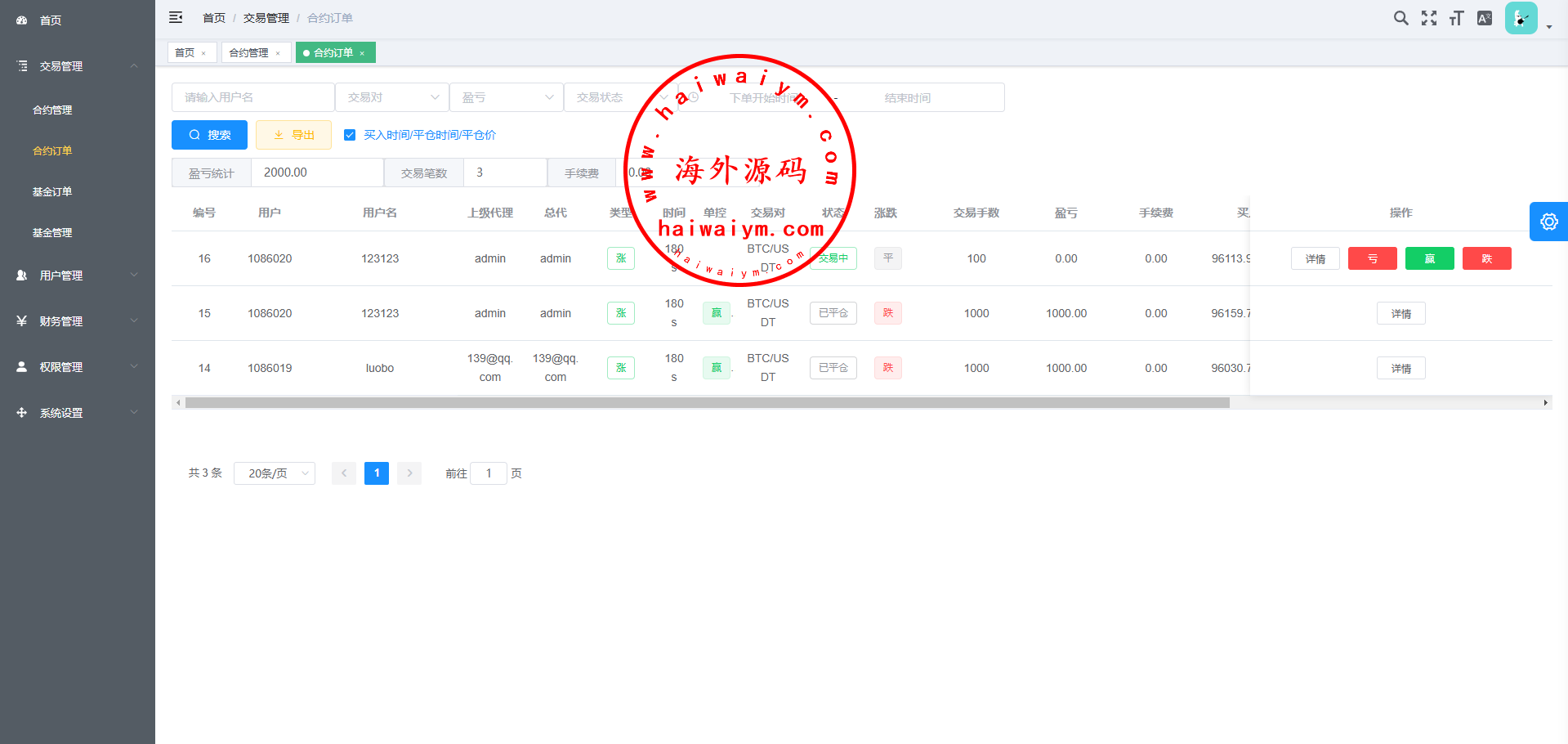Click the green 赢 button for order 16
Viewport: 1568px width, 744px height.
point(1429,258)
